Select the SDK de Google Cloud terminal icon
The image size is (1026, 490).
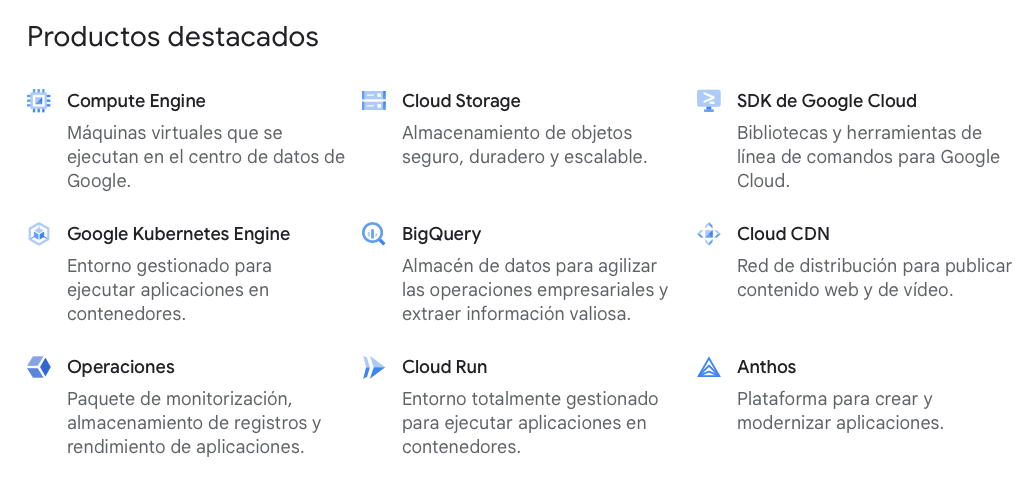(709, 101)
